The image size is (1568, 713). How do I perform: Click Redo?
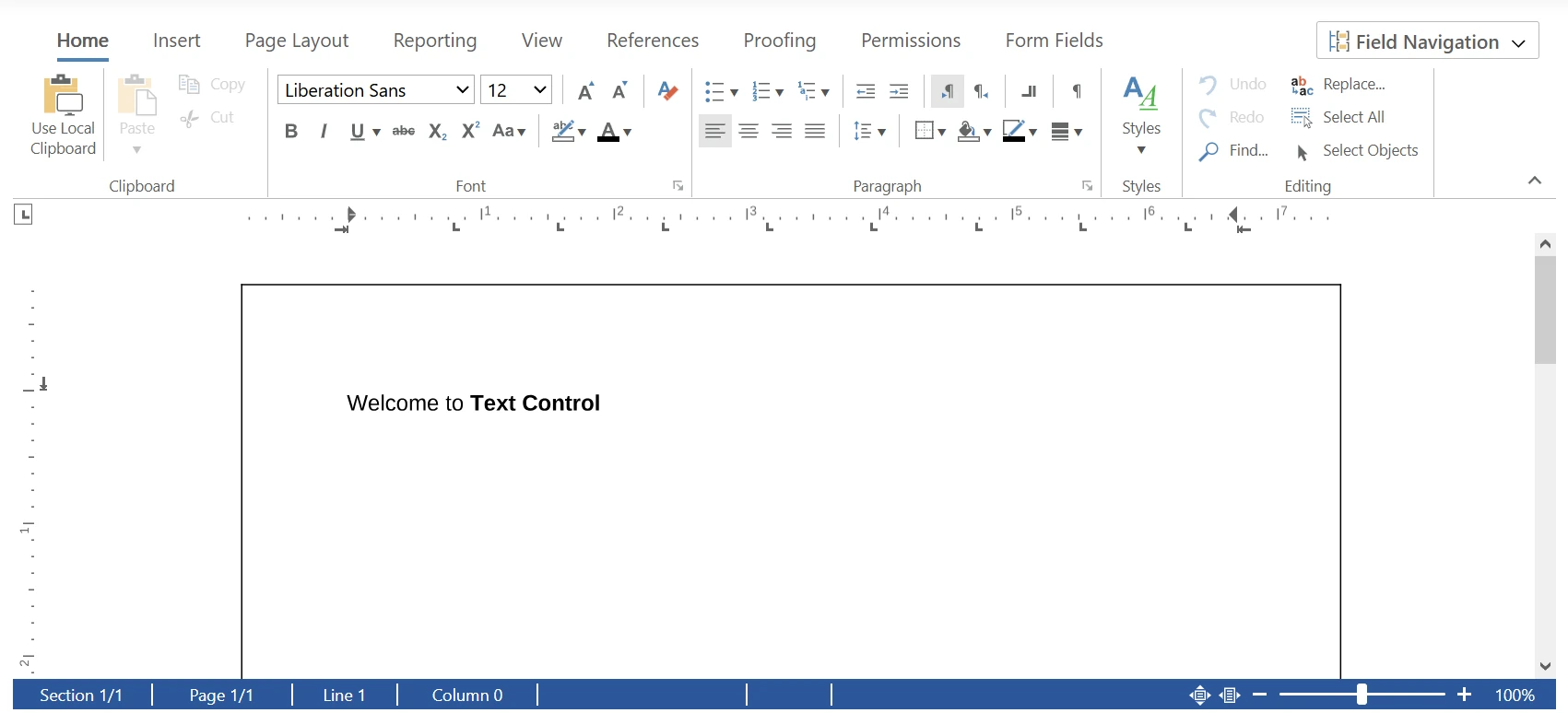point(1232,118)
